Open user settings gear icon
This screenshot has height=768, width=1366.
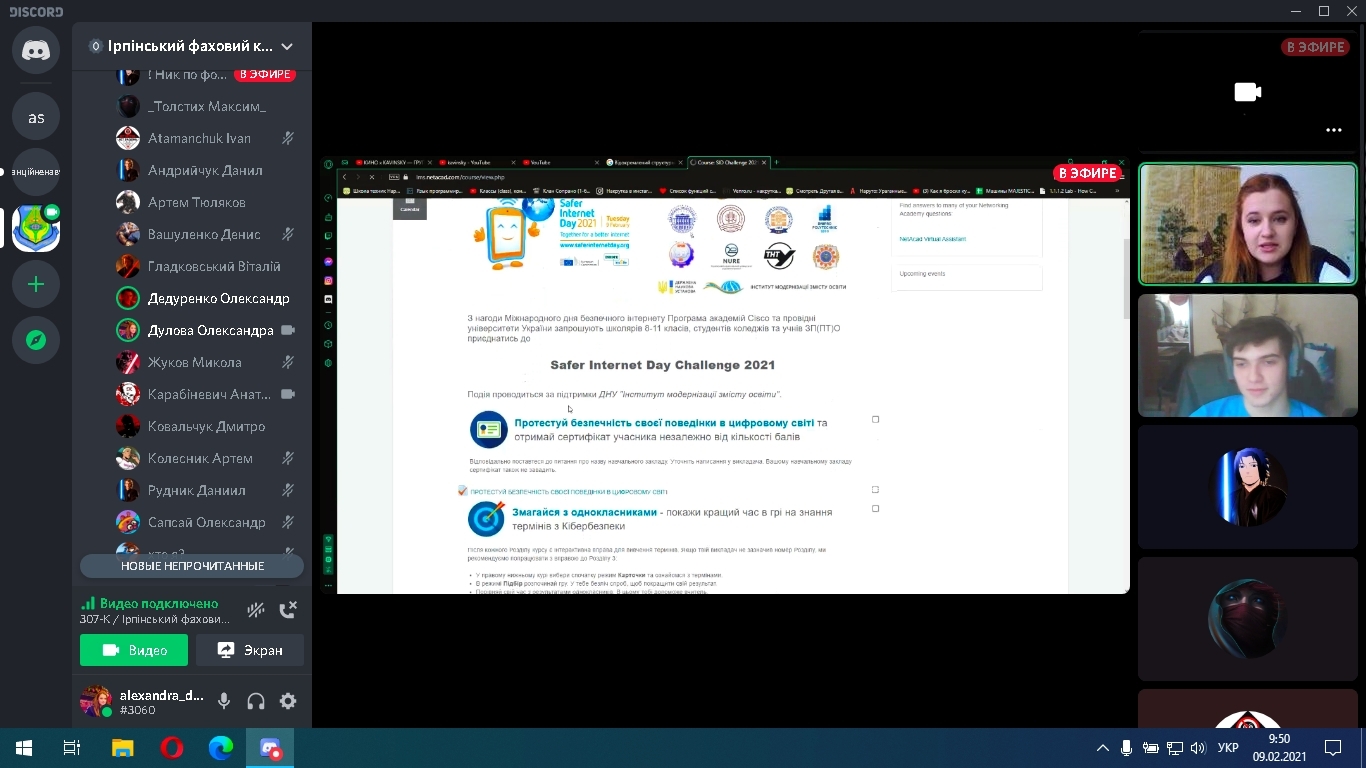click(288, 701)
